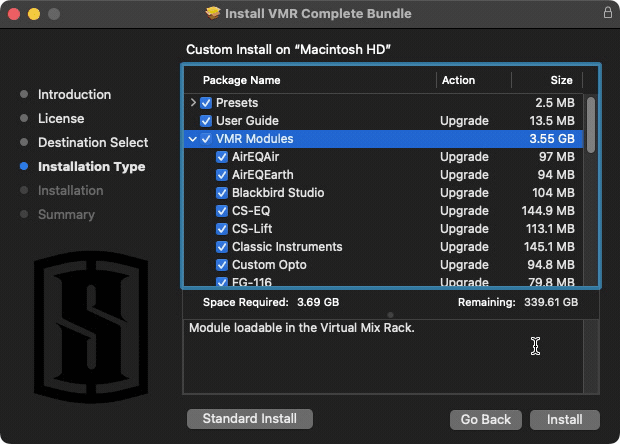This screenshot has width=620, height=444.
Task: Uncheck the User Guide checkbox
Action: click(206, 121)
